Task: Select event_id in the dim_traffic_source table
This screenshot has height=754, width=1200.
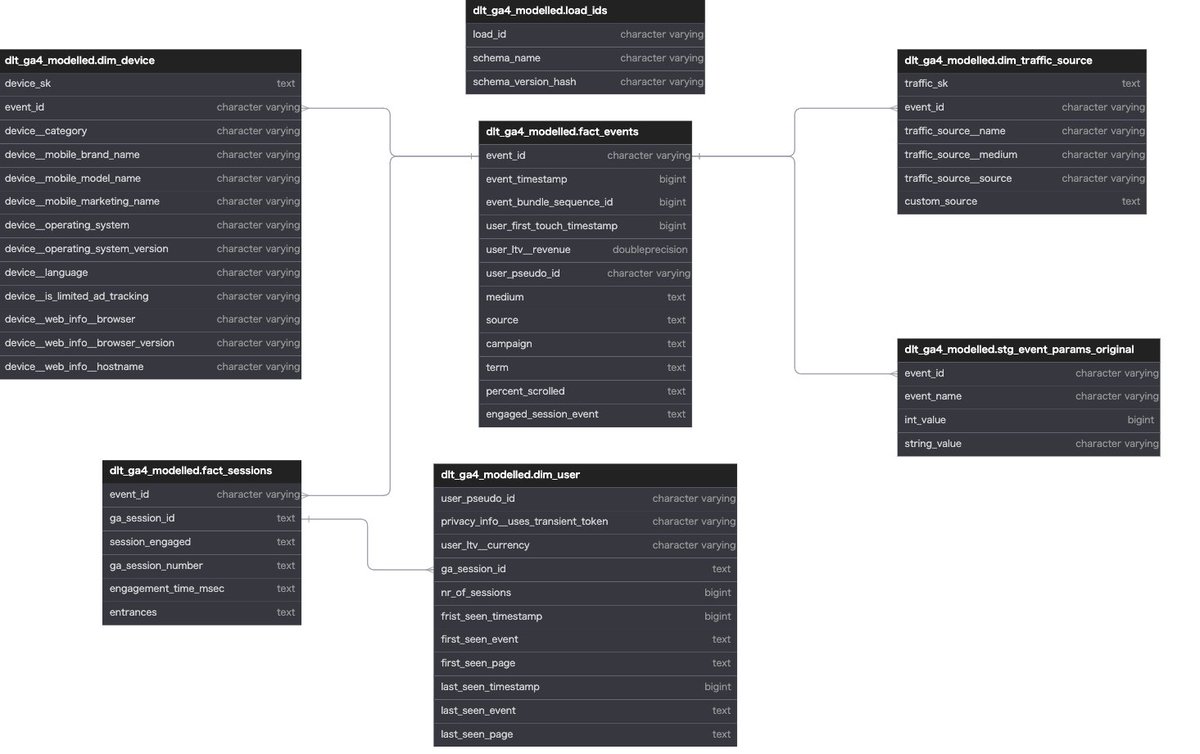Action: point(1022,107)
